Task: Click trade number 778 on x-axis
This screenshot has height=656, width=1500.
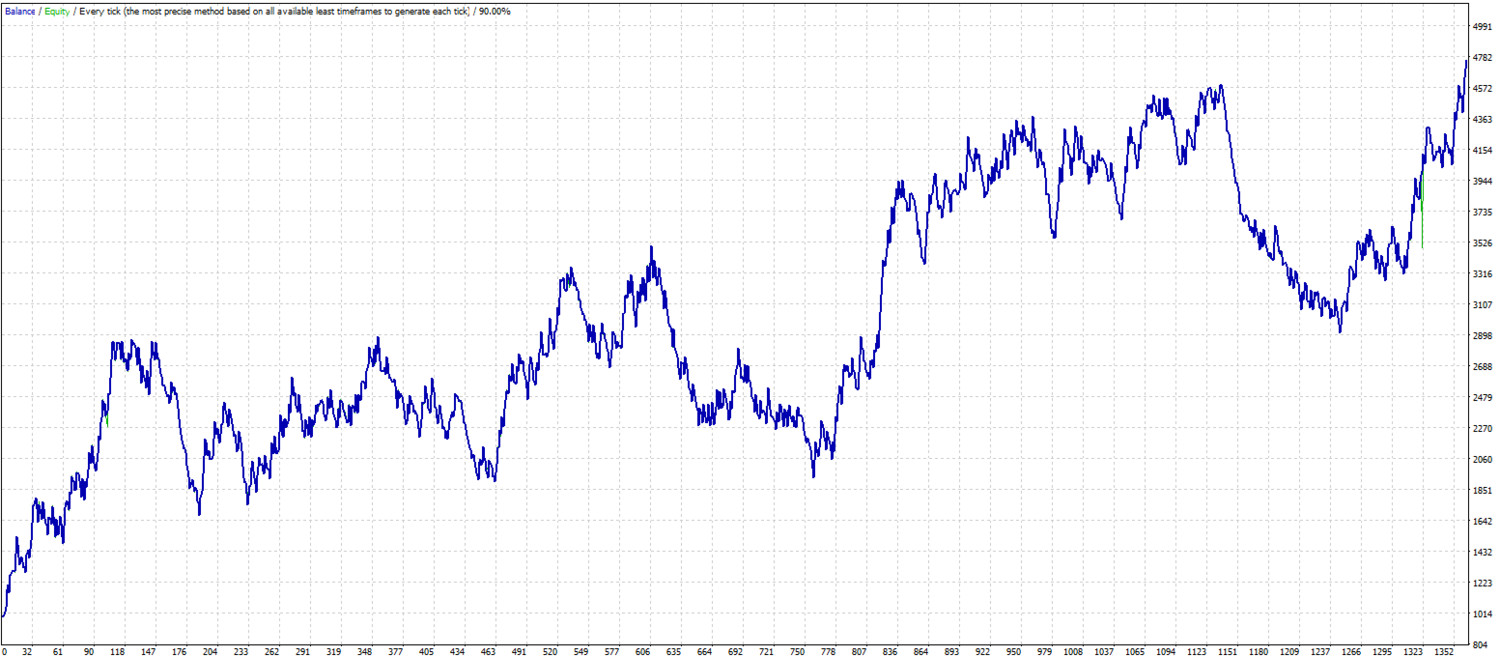Action: point(826,650)
